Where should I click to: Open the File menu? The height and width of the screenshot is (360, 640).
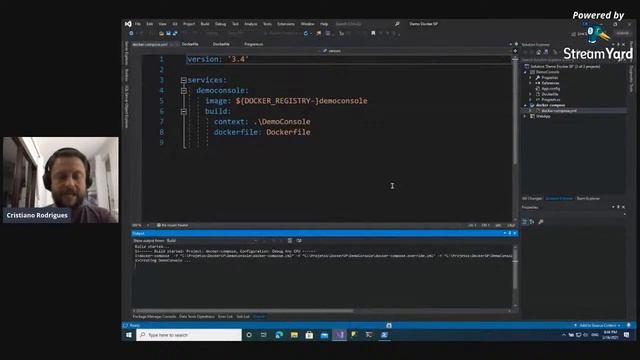coord(138,24)
